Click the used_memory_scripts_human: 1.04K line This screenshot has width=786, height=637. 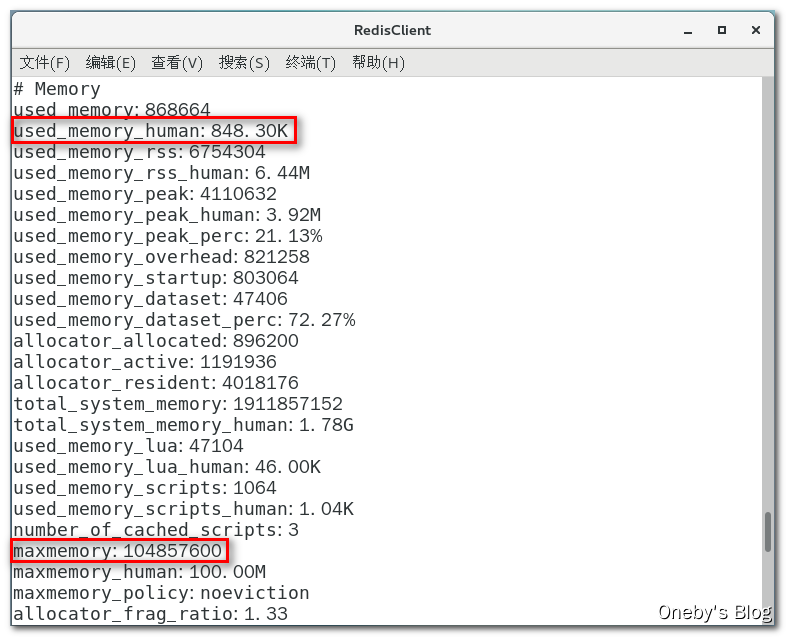pos(183,510)
